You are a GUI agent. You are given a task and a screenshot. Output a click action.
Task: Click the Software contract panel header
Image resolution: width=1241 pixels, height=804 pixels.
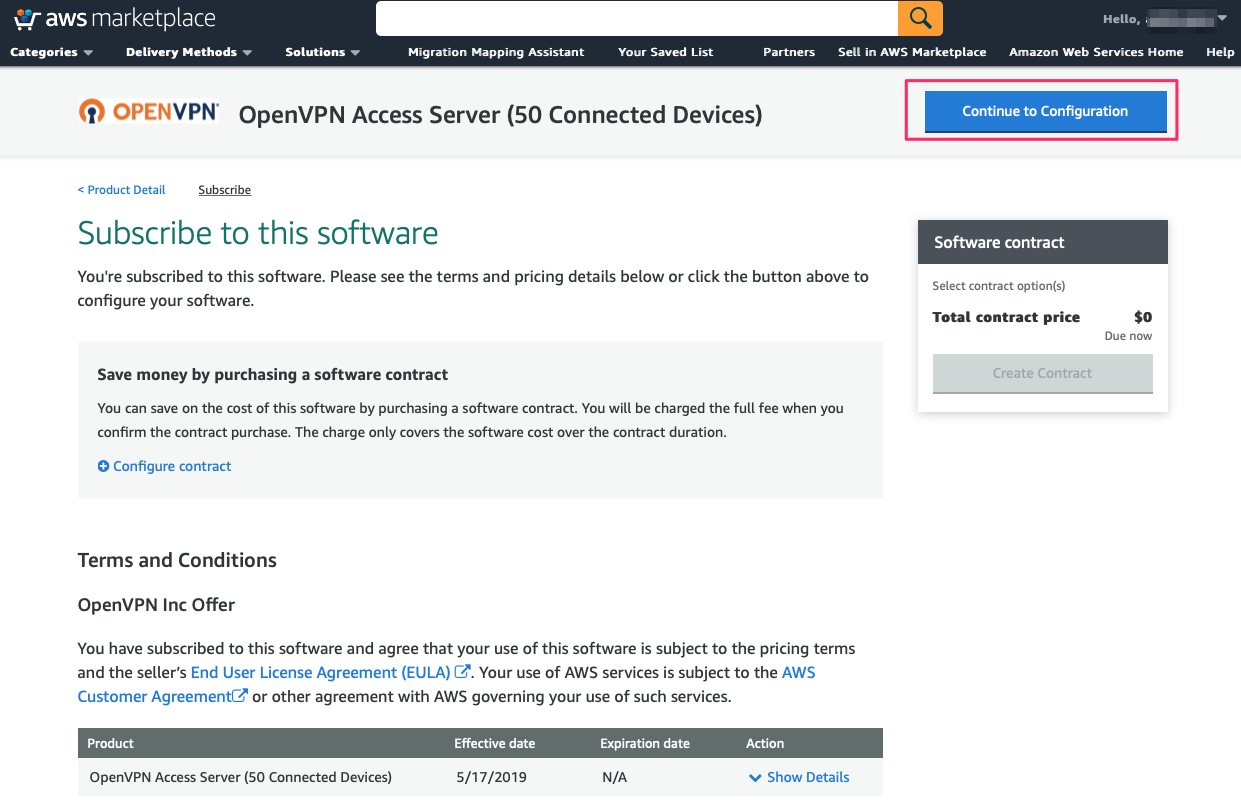(x=1042, y=242)
